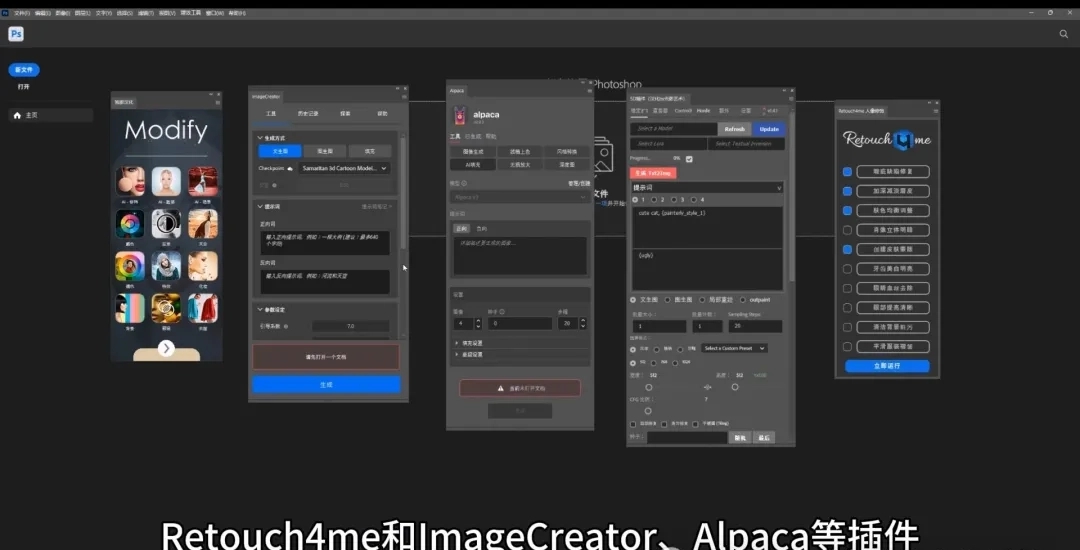
Task: Open the ControlNet tab in SD plugin
Action: [683, 111]
